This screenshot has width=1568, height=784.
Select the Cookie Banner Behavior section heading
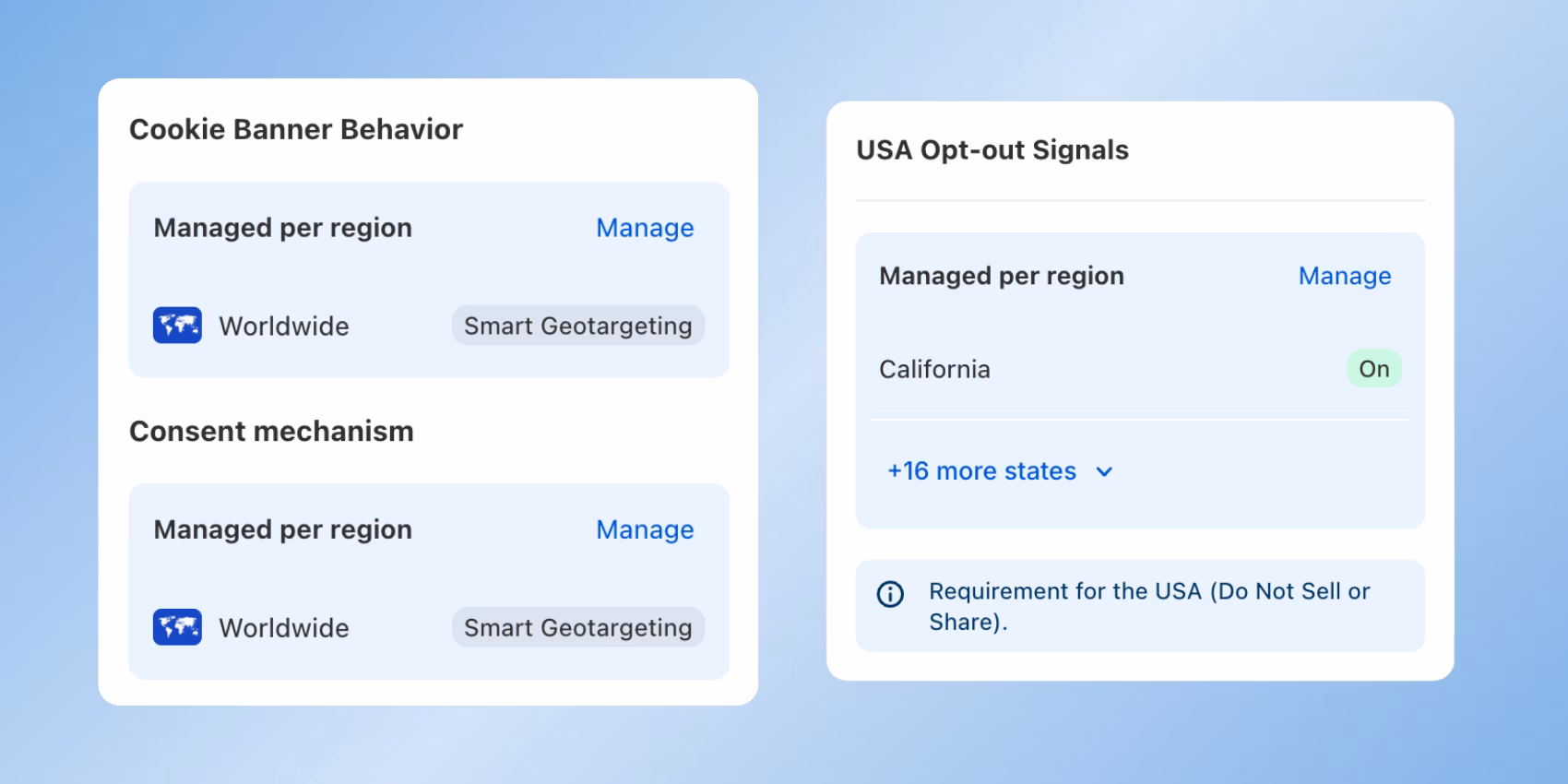(x=296, y=129)
